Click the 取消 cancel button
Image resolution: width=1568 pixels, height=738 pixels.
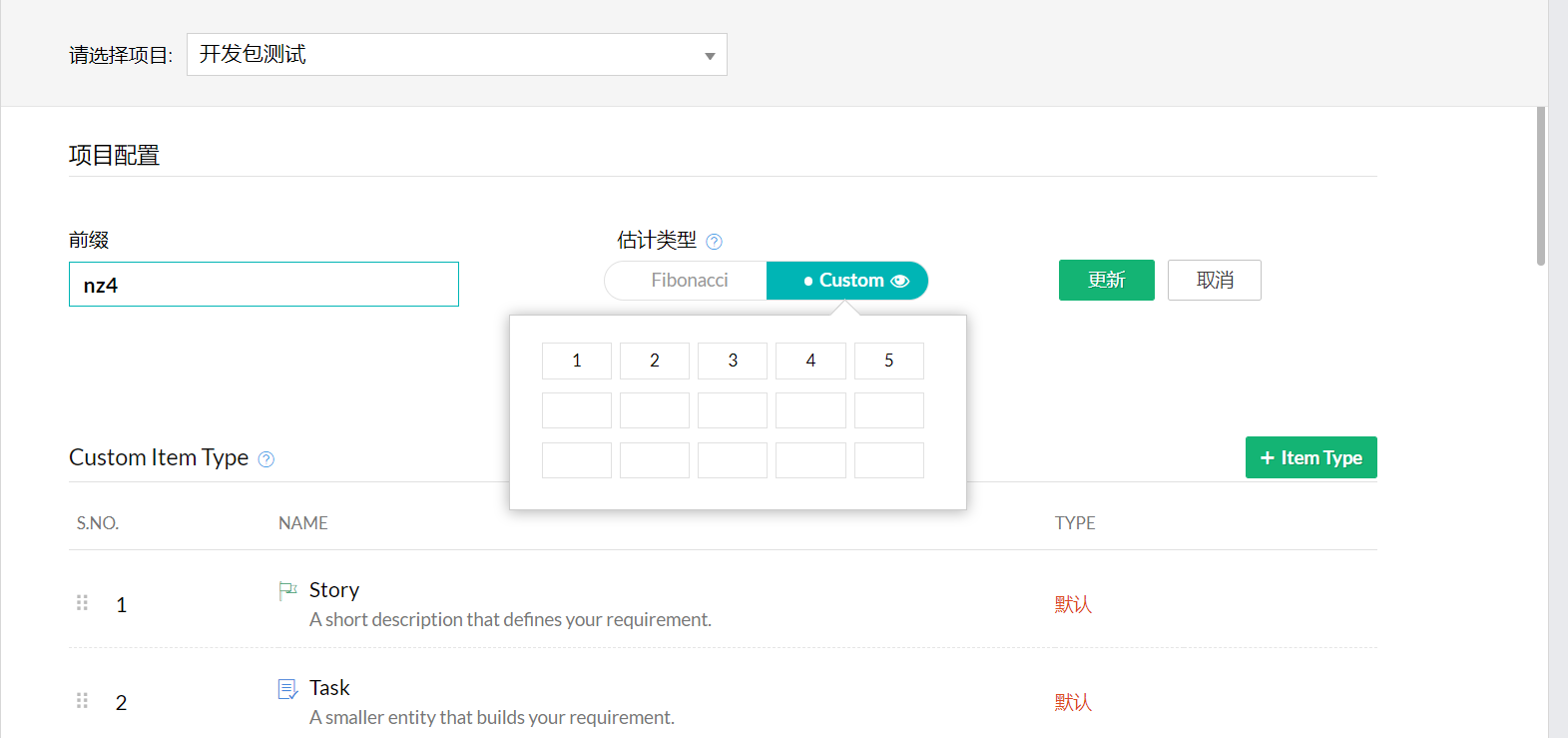tap(1214, 281)
